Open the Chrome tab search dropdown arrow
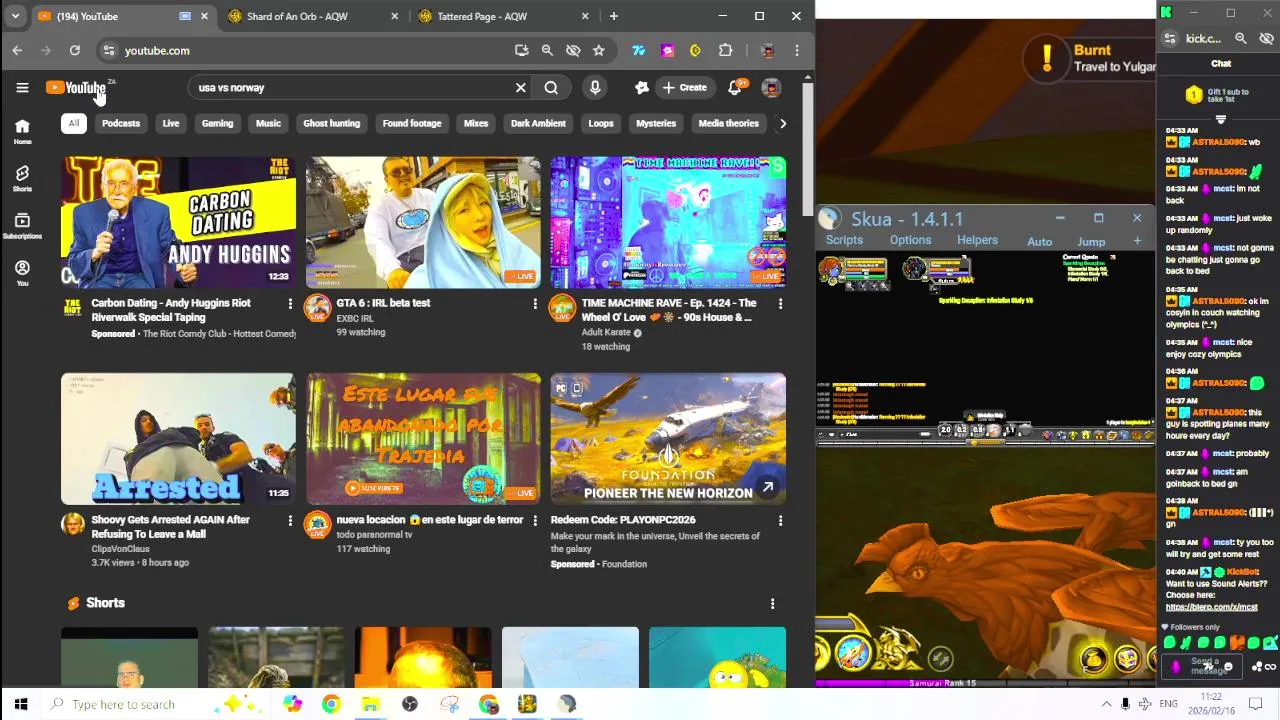 [x=15, y=16]
